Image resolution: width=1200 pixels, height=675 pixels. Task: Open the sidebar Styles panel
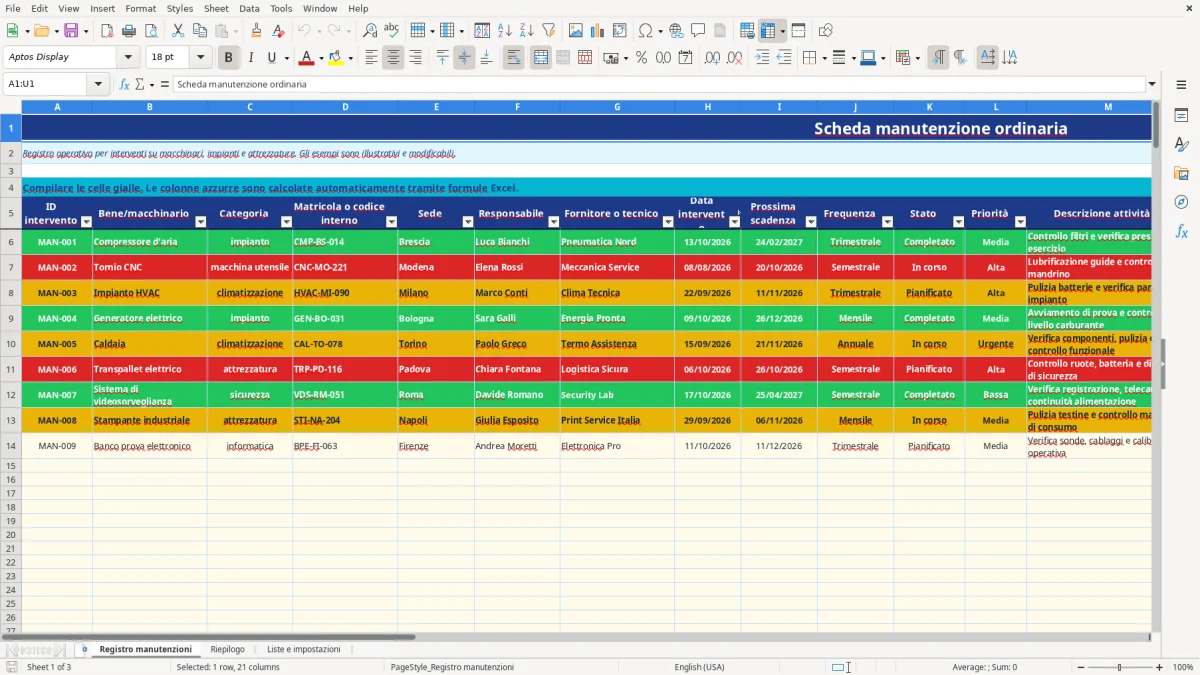tap(1181, 144)
